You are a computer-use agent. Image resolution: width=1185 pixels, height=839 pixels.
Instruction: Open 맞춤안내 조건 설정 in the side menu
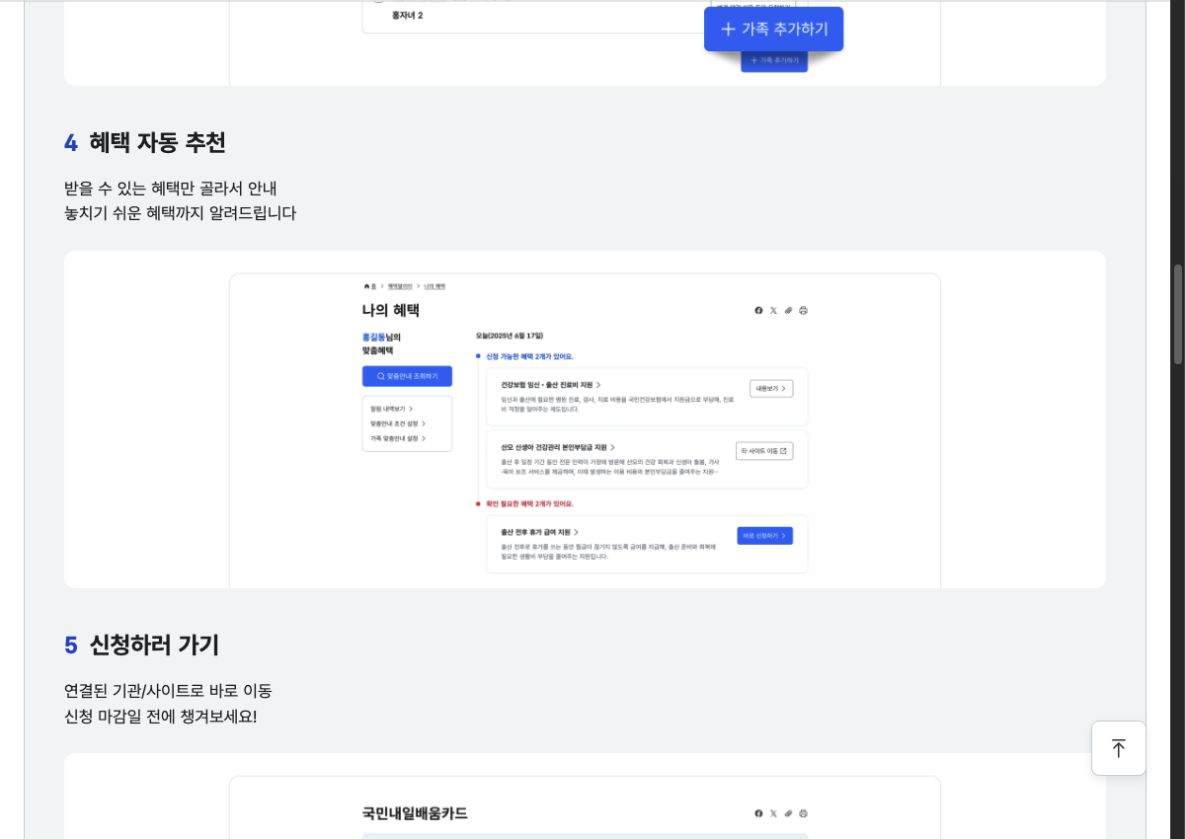click(x=398, y=424)
